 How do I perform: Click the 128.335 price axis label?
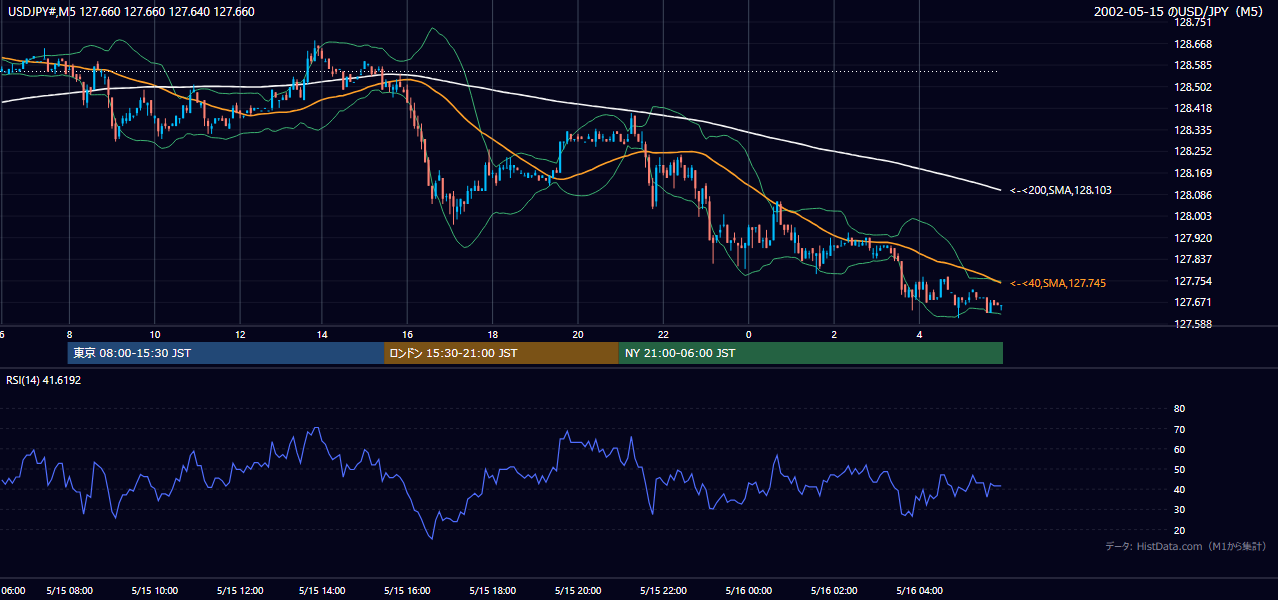pyautogui.click(x=1193, y=130)
